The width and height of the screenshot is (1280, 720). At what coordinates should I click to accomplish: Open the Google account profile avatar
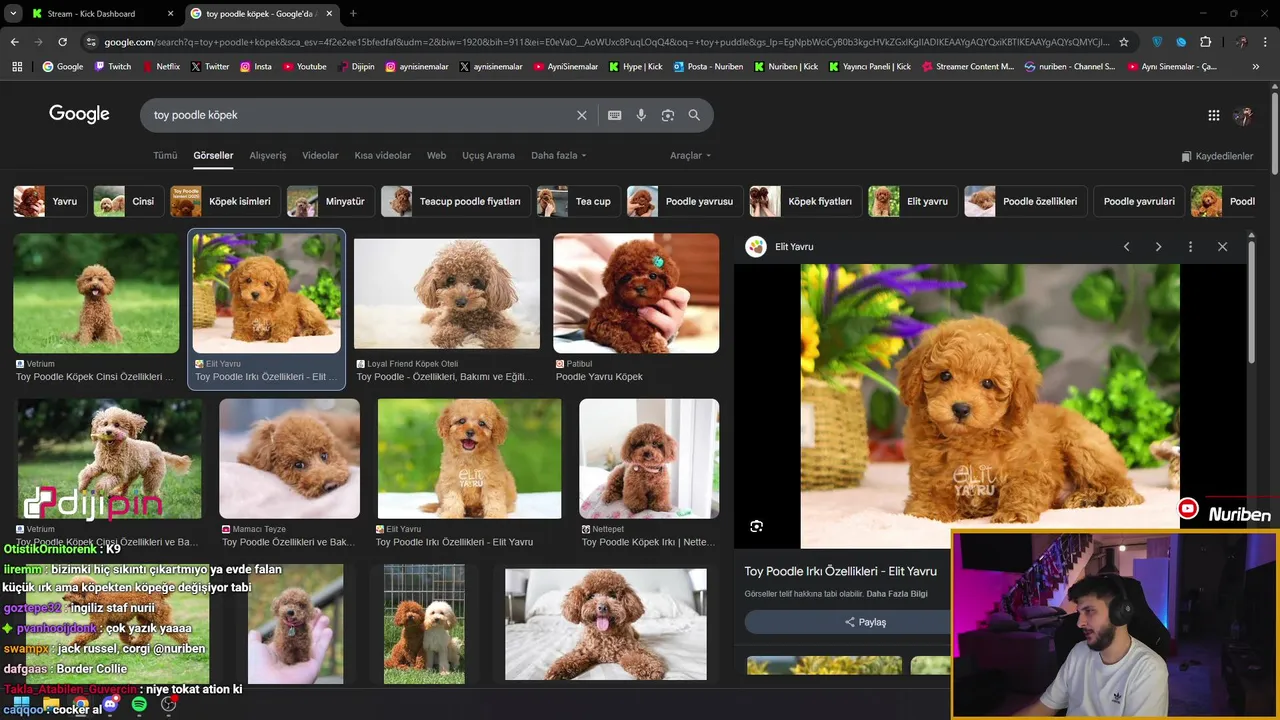tap(1243, 115)
